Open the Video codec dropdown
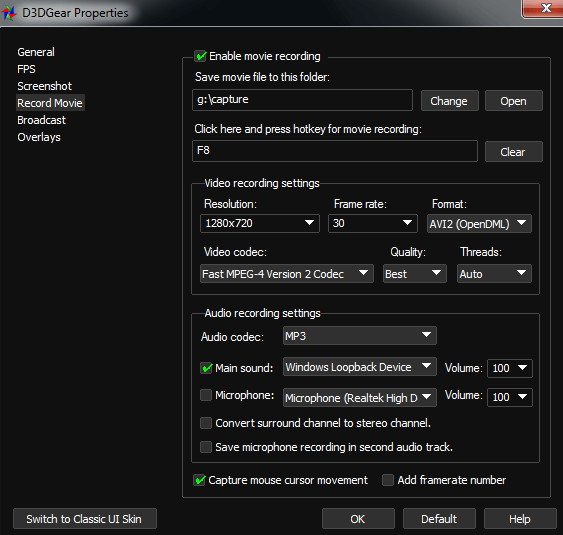Screen dimensions: 563x535 click(x=287, y=274)
